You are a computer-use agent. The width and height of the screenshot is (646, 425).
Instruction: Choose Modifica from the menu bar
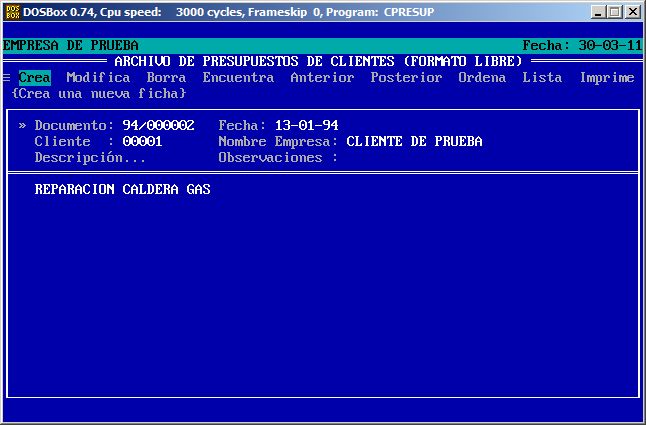pos(98,78)
